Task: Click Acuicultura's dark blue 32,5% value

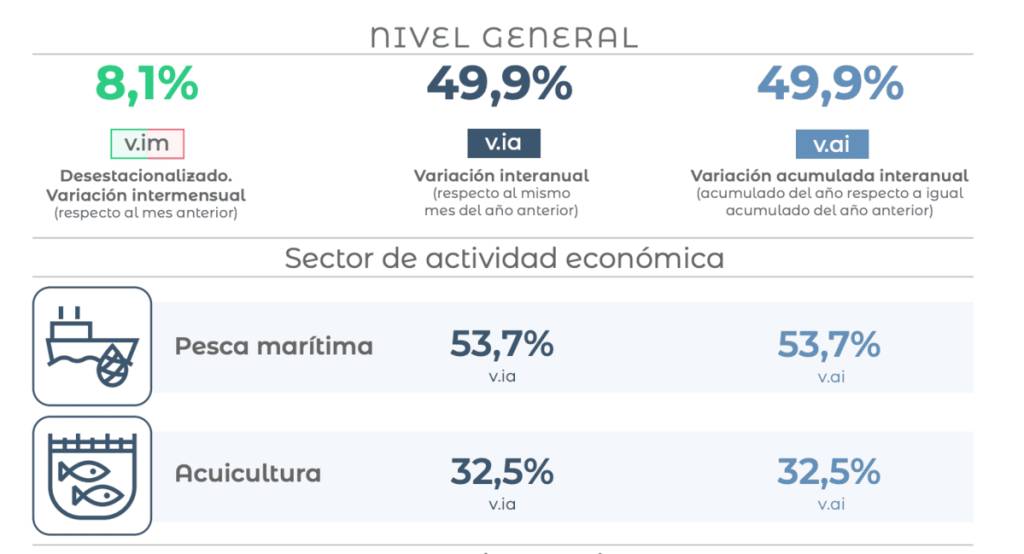Action: tap(501, 471)
